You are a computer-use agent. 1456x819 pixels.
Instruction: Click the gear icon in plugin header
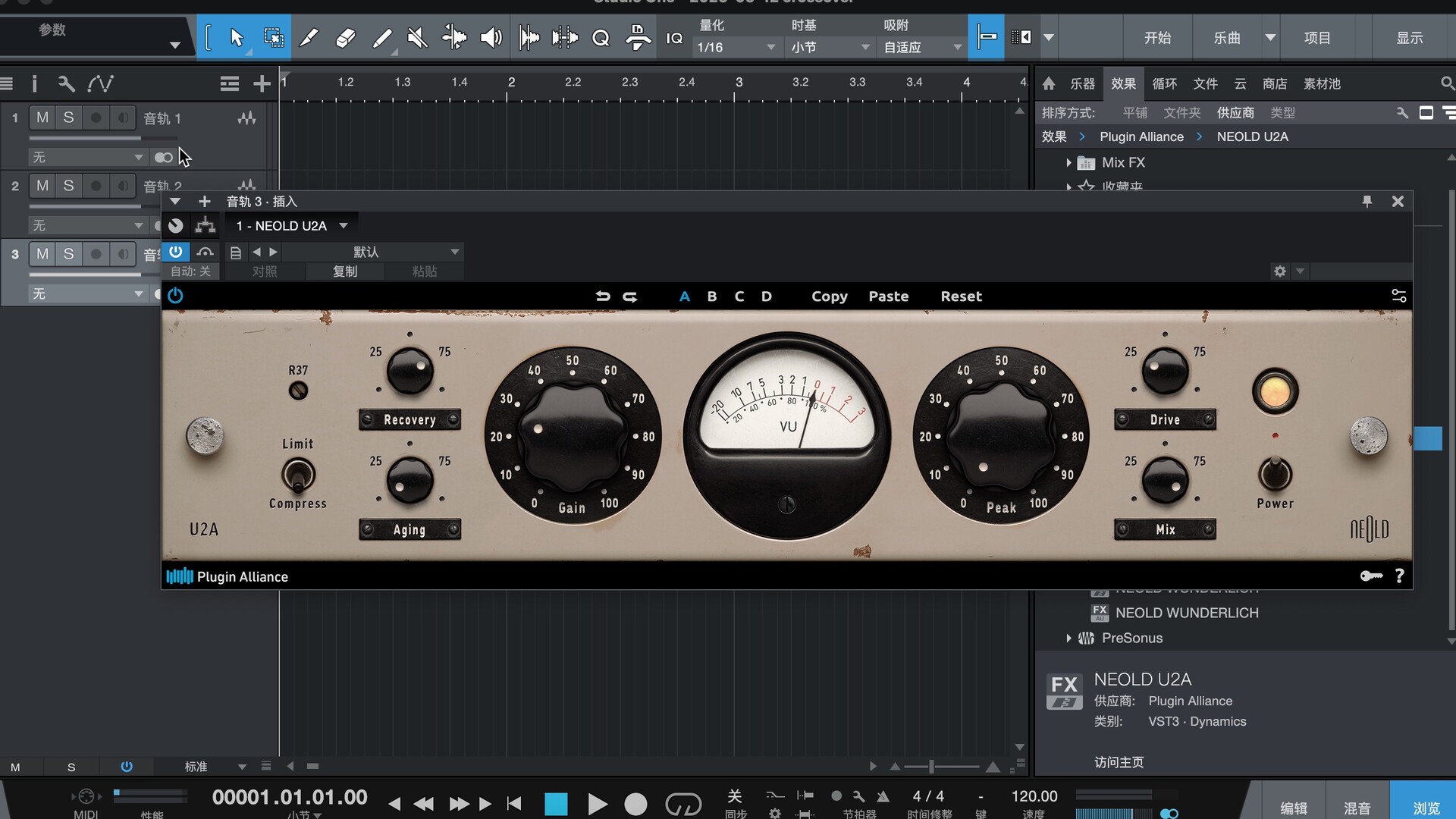point(1280,271)
